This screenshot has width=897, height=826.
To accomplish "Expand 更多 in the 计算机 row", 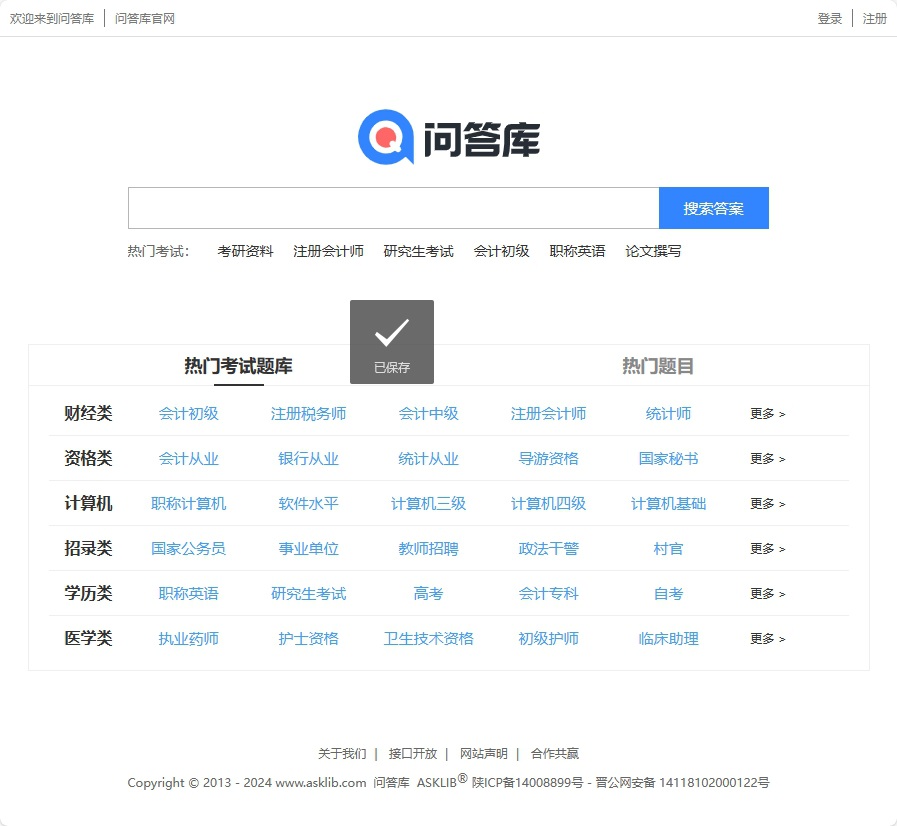I will click(767, 504).
